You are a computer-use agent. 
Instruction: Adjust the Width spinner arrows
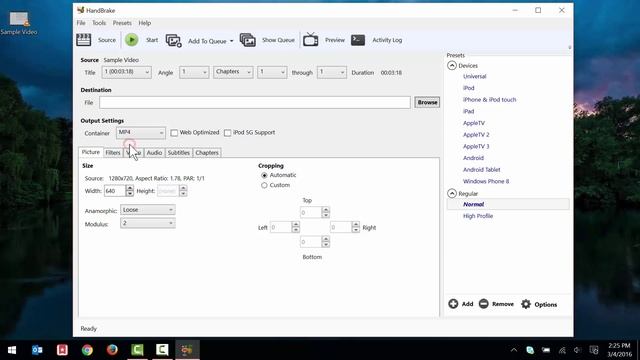(130, 191)
